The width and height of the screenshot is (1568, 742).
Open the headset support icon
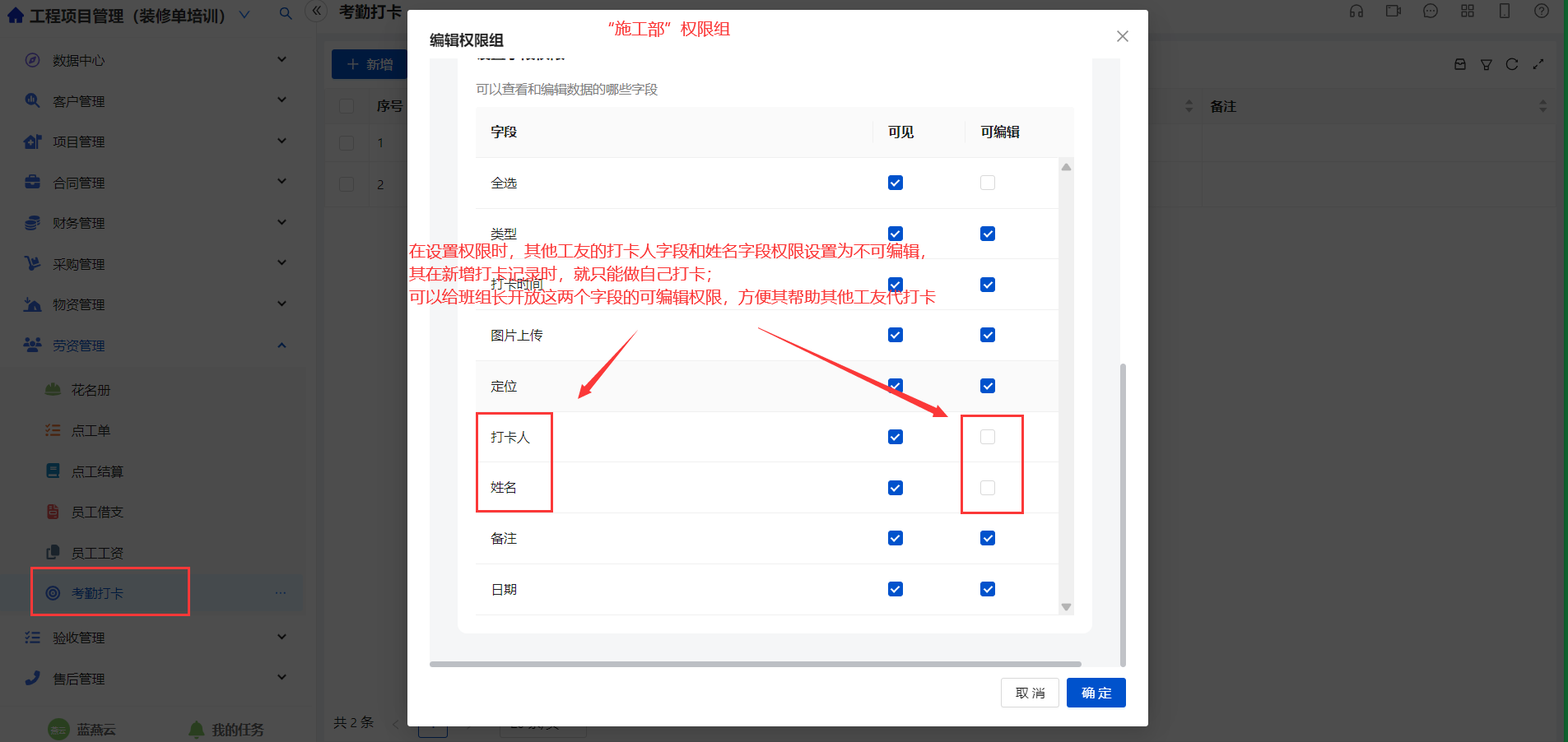click(1356, 11)
